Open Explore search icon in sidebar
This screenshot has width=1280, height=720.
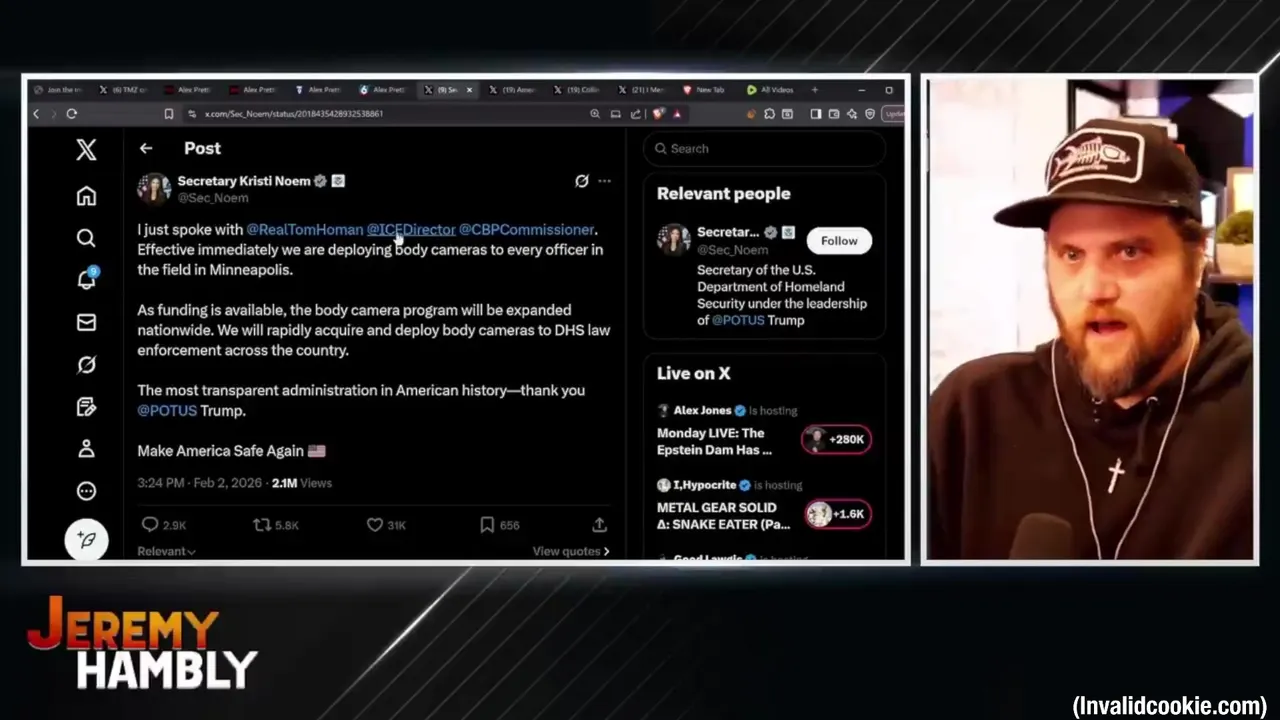click(86, 238)
